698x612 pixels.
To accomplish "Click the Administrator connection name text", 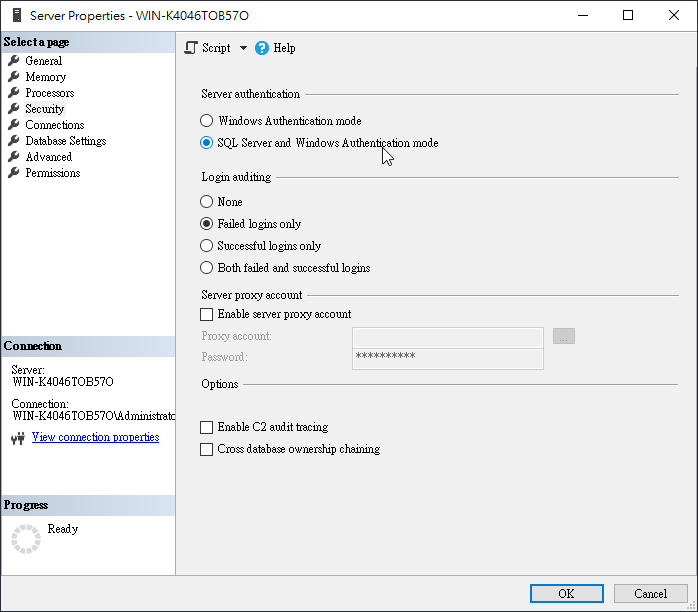I will click(93, 416).
